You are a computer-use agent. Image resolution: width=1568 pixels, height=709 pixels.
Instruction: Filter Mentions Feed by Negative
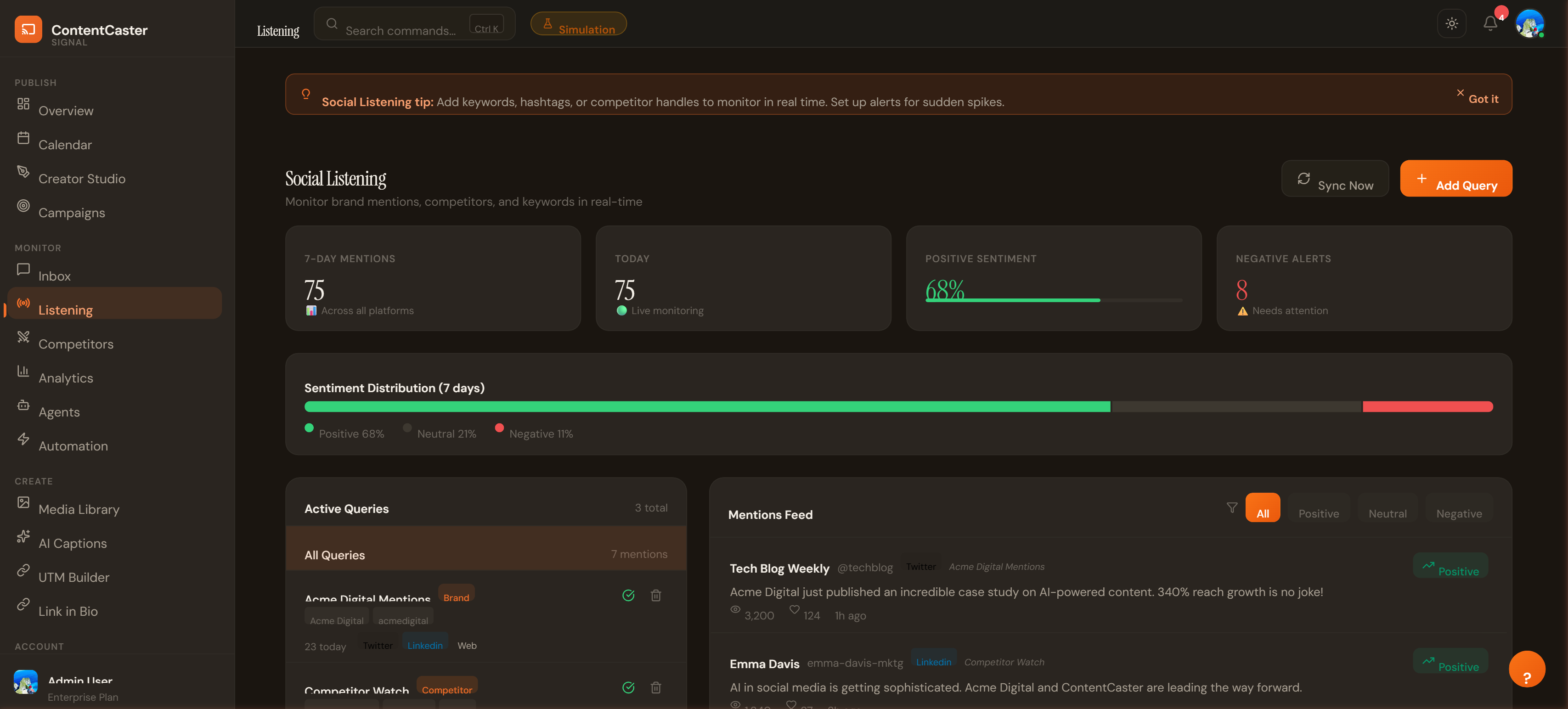coord(1459,507)
